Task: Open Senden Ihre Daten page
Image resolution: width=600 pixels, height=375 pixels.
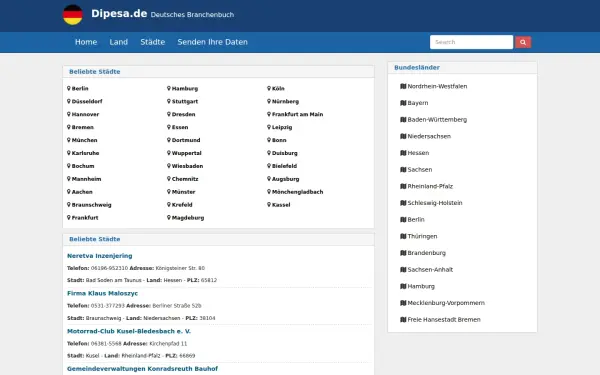Action: tap(212, 42)
